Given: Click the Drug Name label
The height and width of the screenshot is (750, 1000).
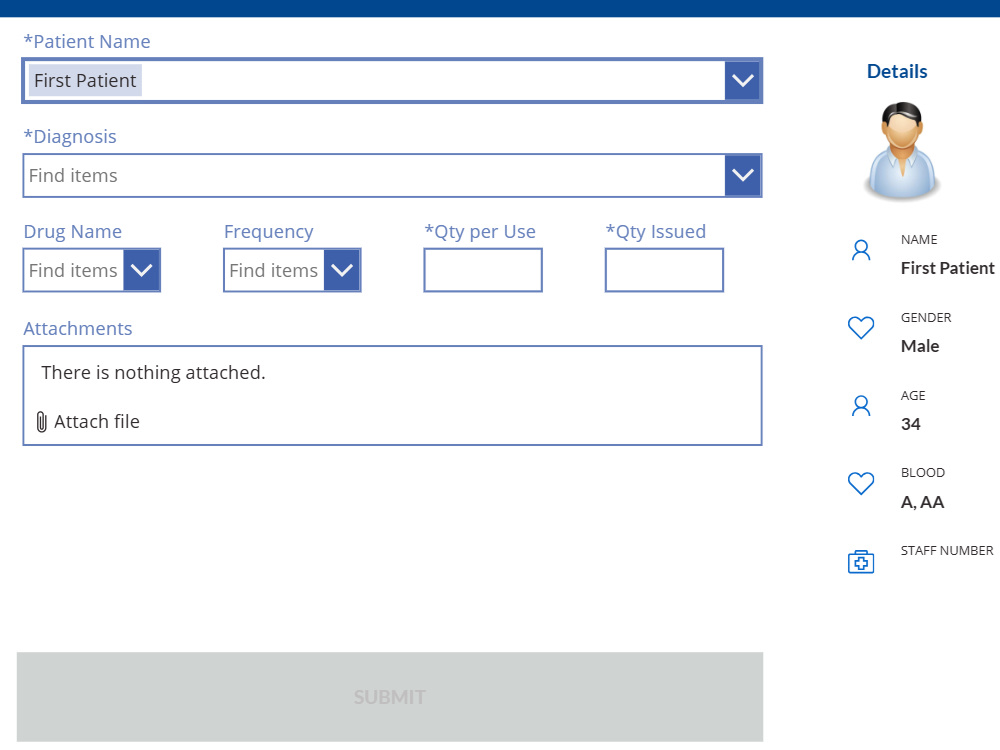Looking at the screenshot, I should point(73,232).
